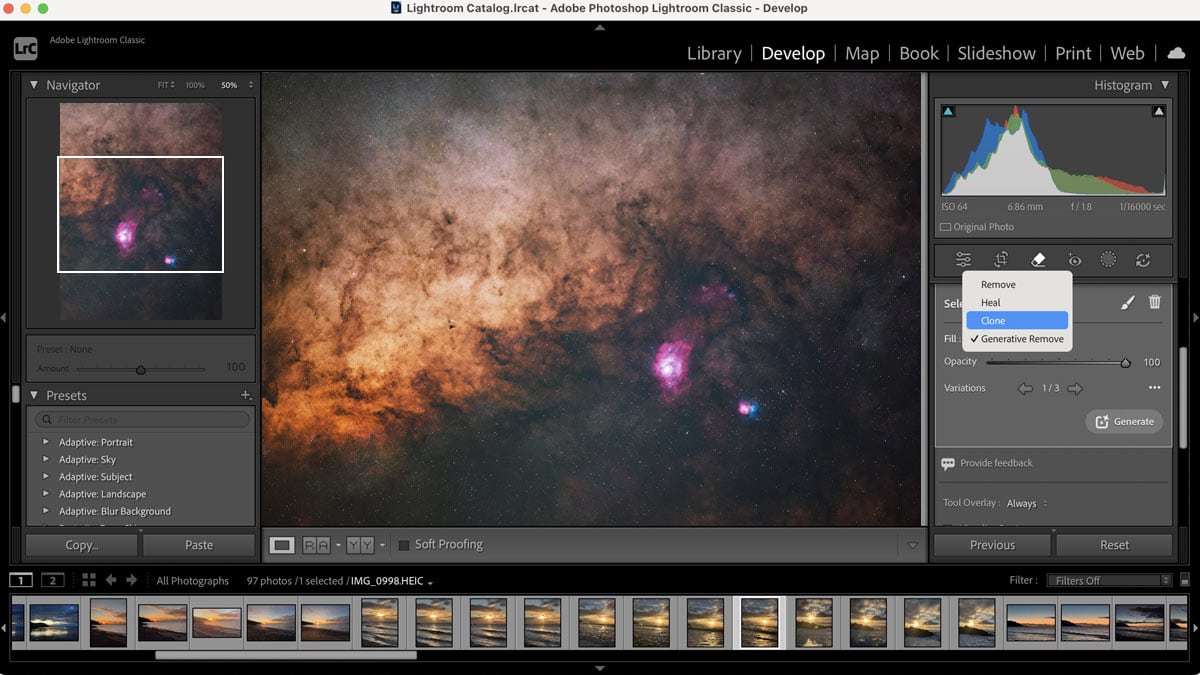The width and height of the screenshot is (1200, 675).
Task: Click the Reset button
Action: (1114, 545)
